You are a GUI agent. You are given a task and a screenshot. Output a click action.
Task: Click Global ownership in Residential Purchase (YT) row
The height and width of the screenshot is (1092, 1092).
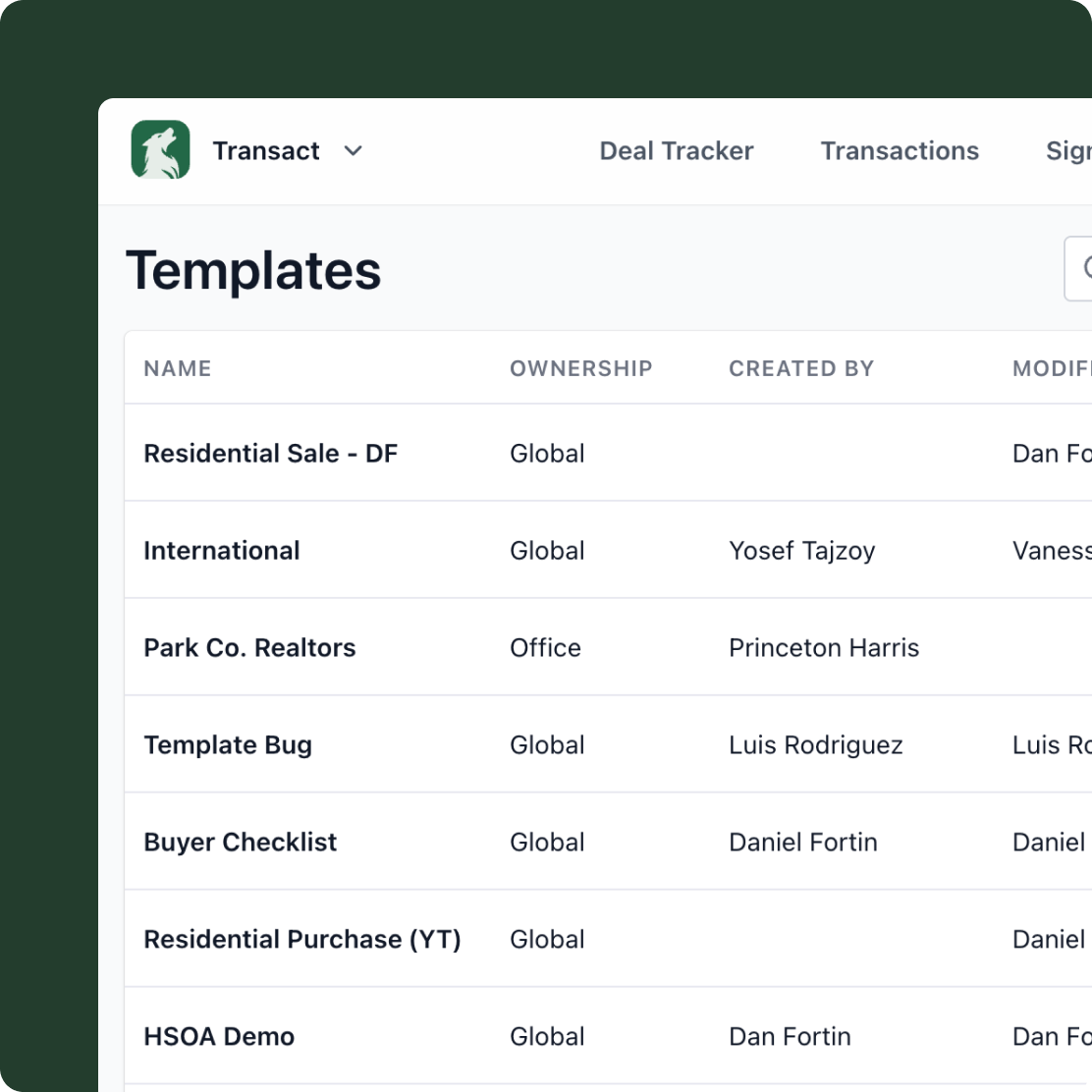[x=547, y=940]
